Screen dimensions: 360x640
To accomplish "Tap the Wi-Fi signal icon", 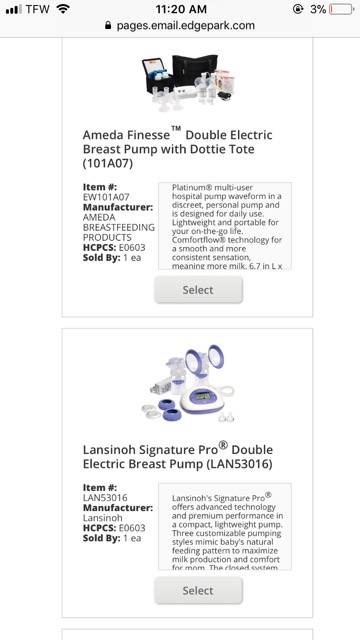I will click(x=63, y=9).
